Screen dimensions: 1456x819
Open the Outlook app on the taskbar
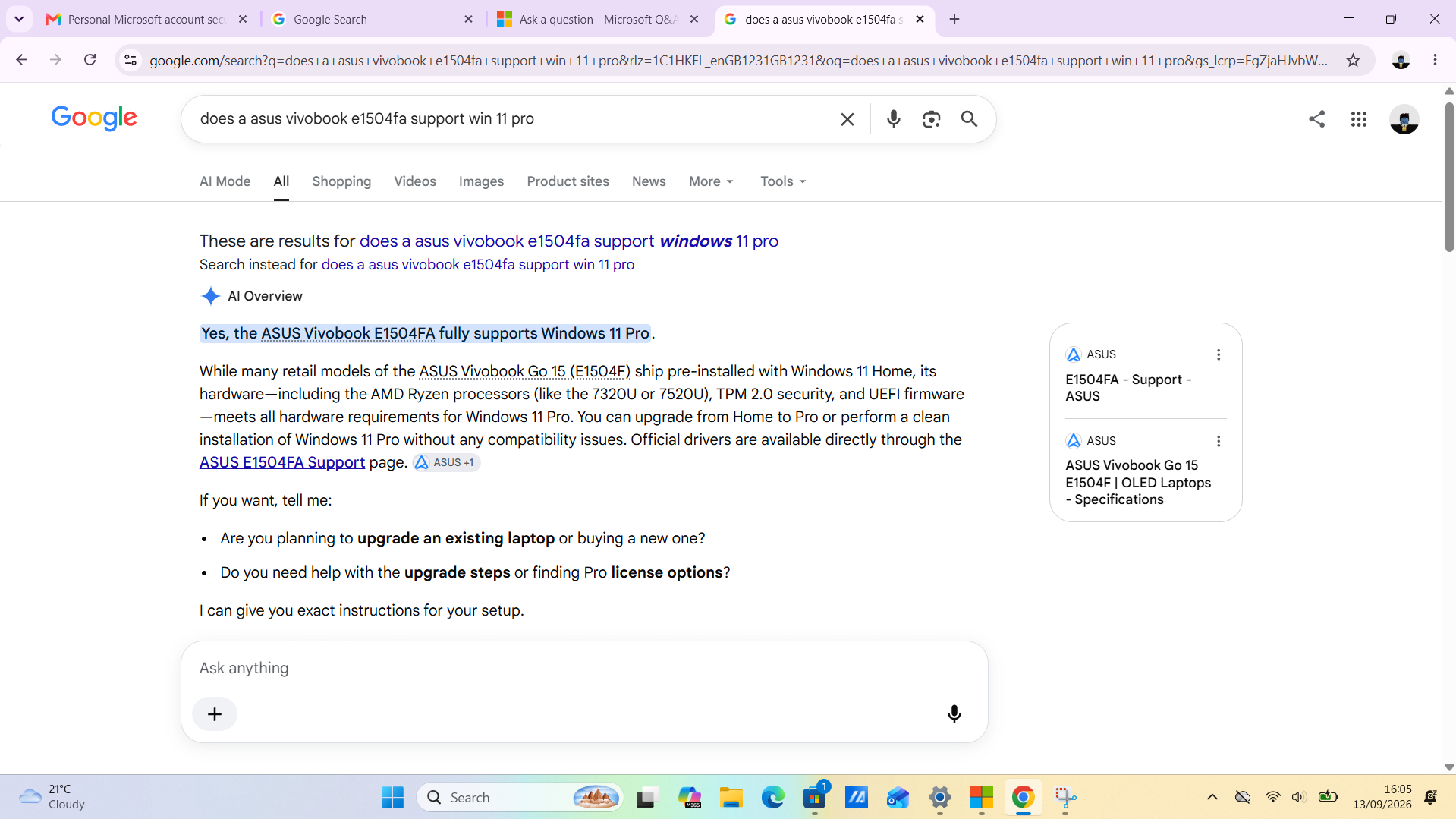[x=898, y=798]
